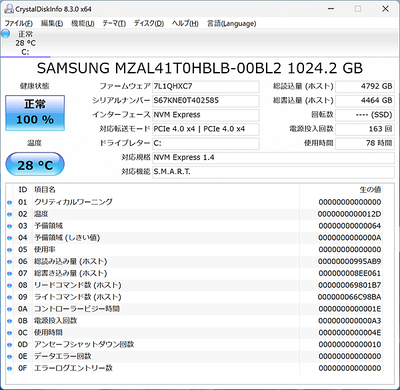Screen dimensions: 400x390
Task: Click rotation rate value ---- (SSD)
Action: 365,115
